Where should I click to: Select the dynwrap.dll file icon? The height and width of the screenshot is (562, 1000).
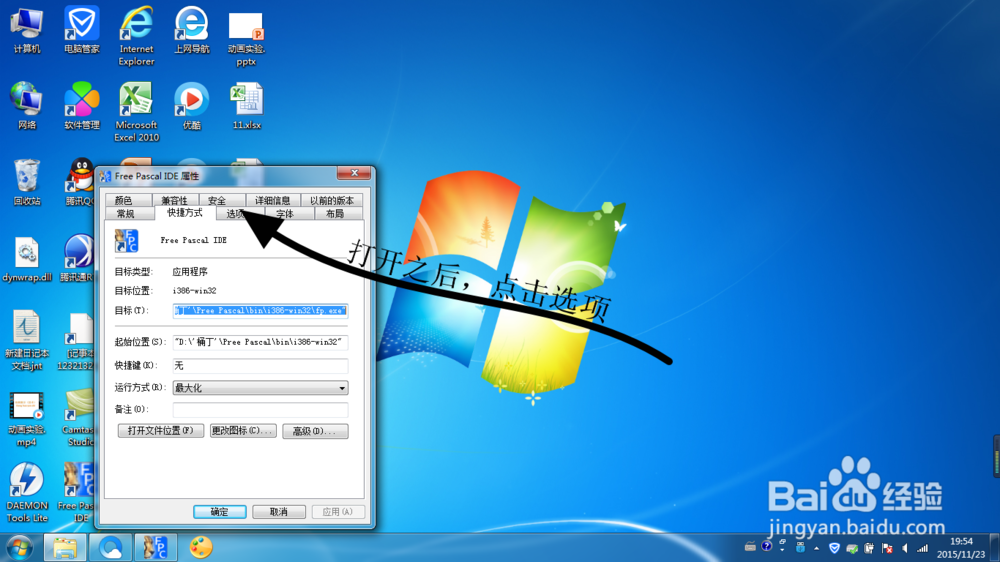(26, 258)
